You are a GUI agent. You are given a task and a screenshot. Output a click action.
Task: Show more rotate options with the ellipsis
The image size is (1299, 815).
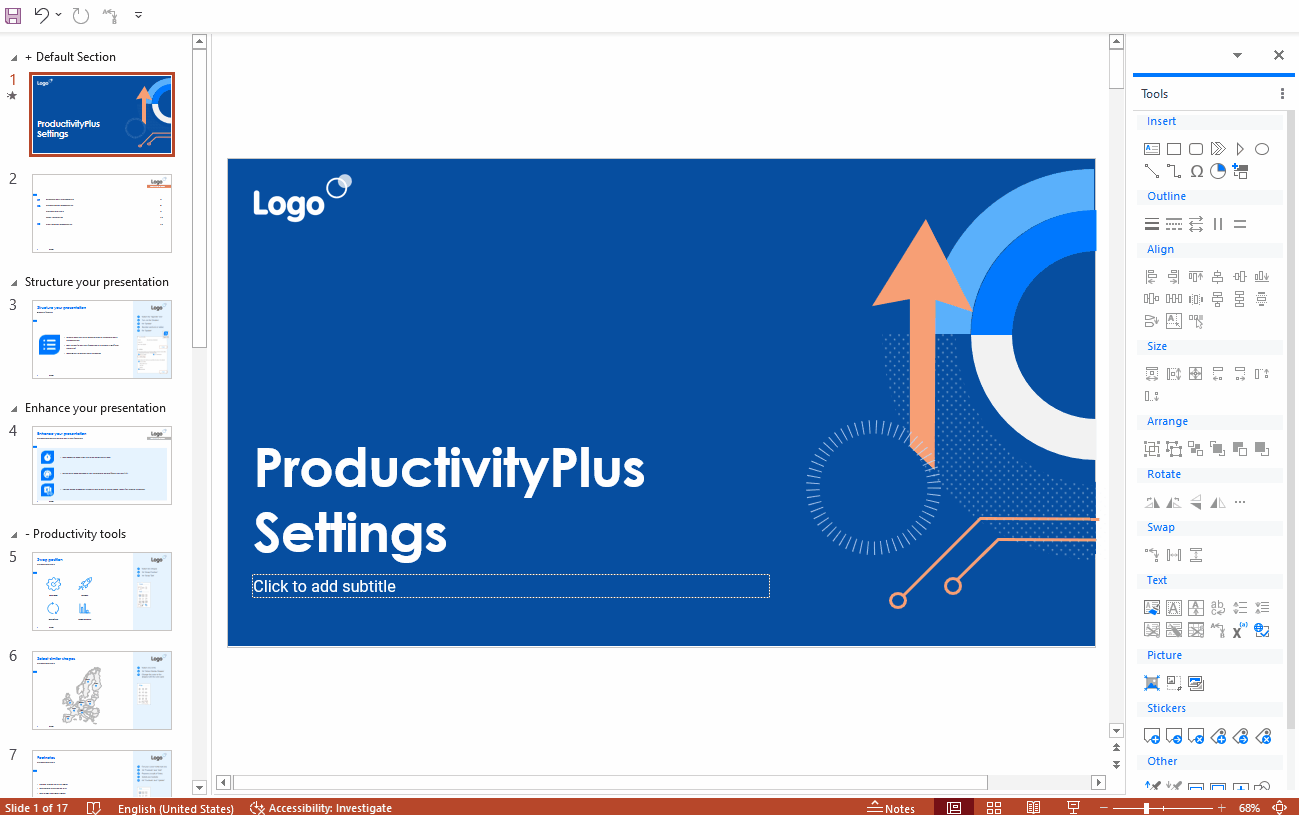pyautogui.click(x=1240, y=502)
